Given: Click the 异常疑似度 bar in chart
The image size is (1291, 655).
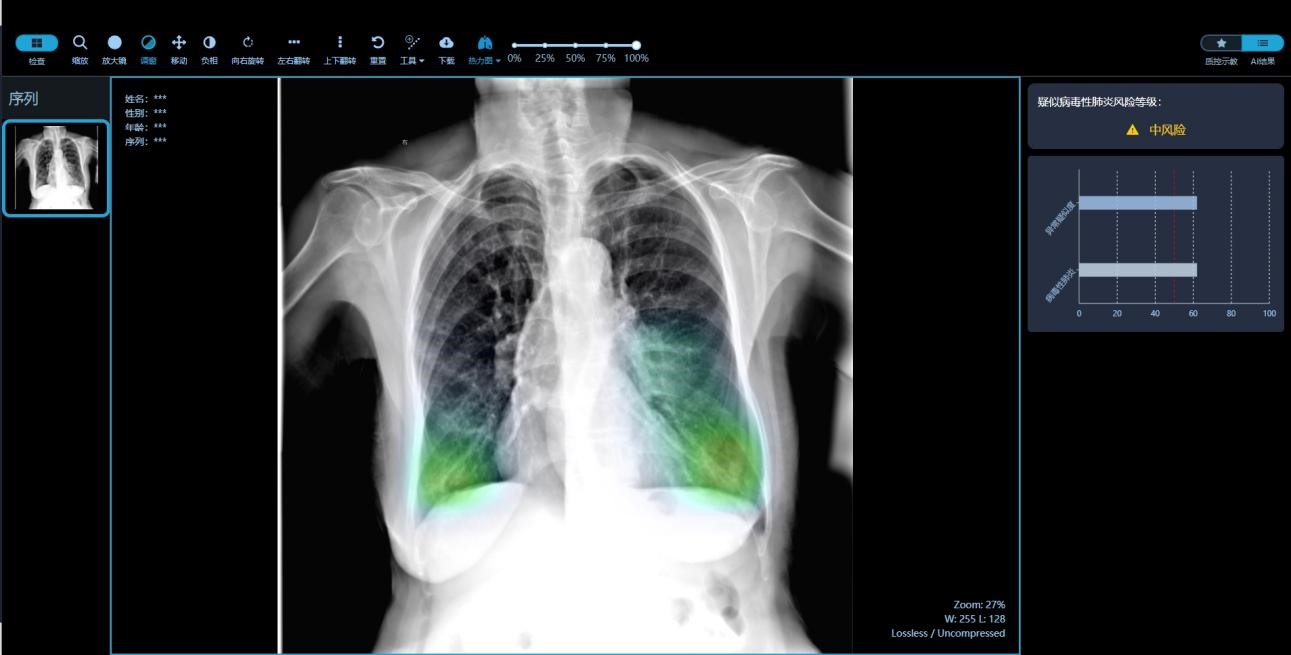Looking at the screenshot, I should (1137, 203).
